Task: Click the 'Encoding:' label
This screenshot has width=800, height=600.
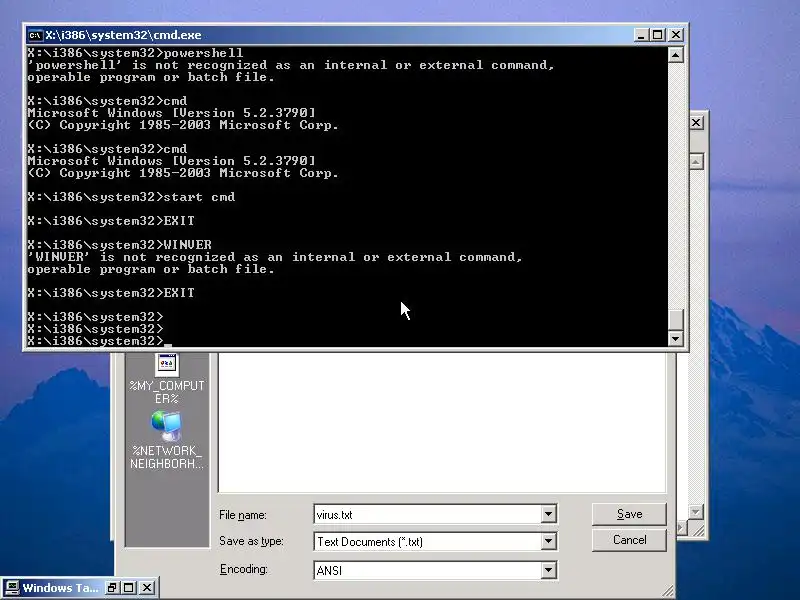Action: [244, 569]
